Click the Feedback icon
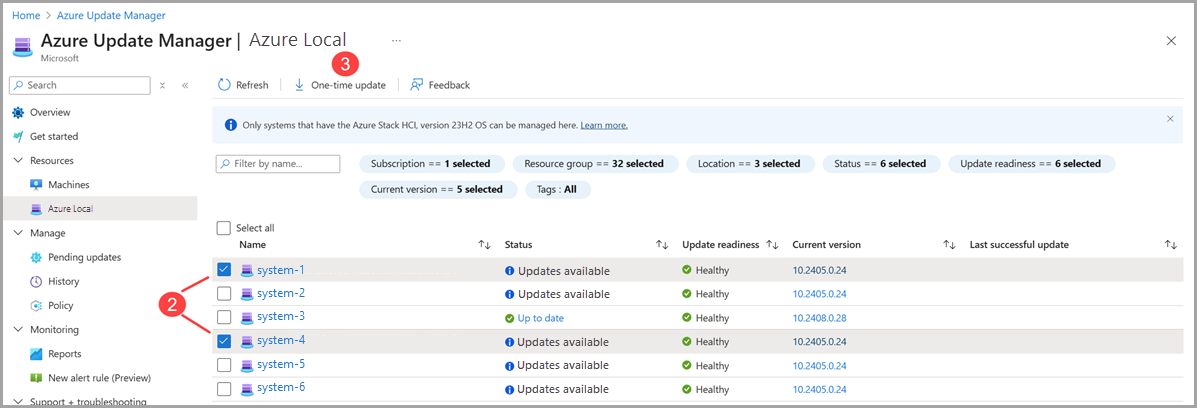1197x408 pixels. point(417,85)
